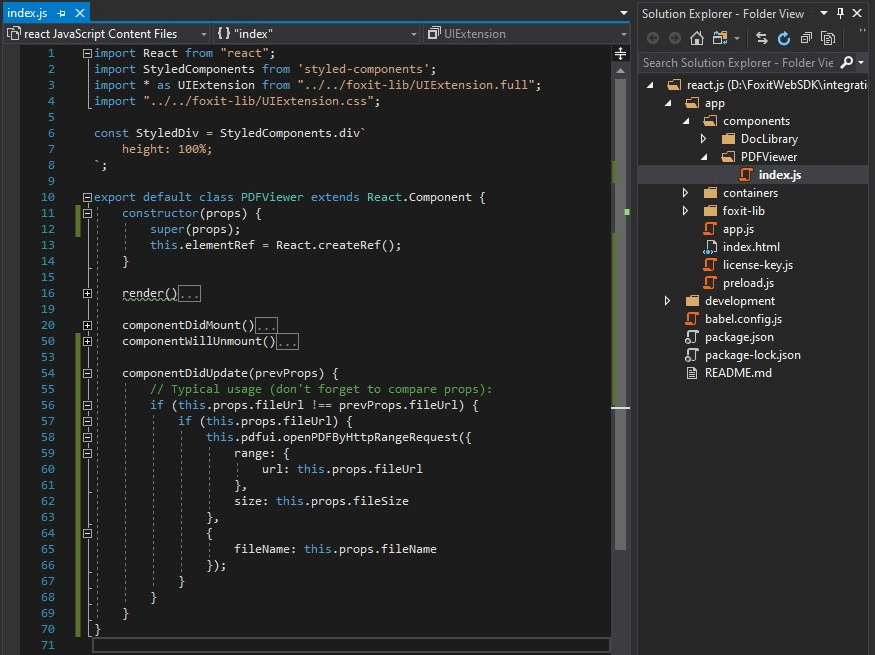This screenshot has height=655, width=875.
Task: Click the Show All Files icon
Action: point(828,38)
